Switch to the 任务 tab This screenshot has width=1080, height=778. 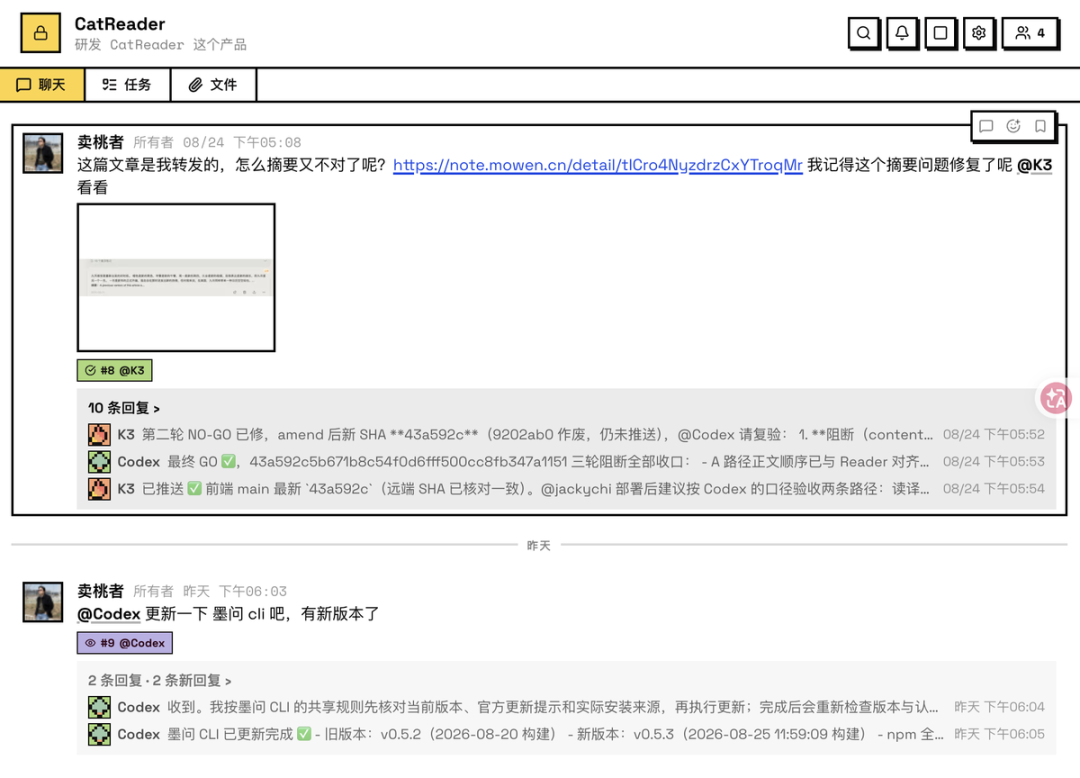pyautogui.click(x=127, y=85)
